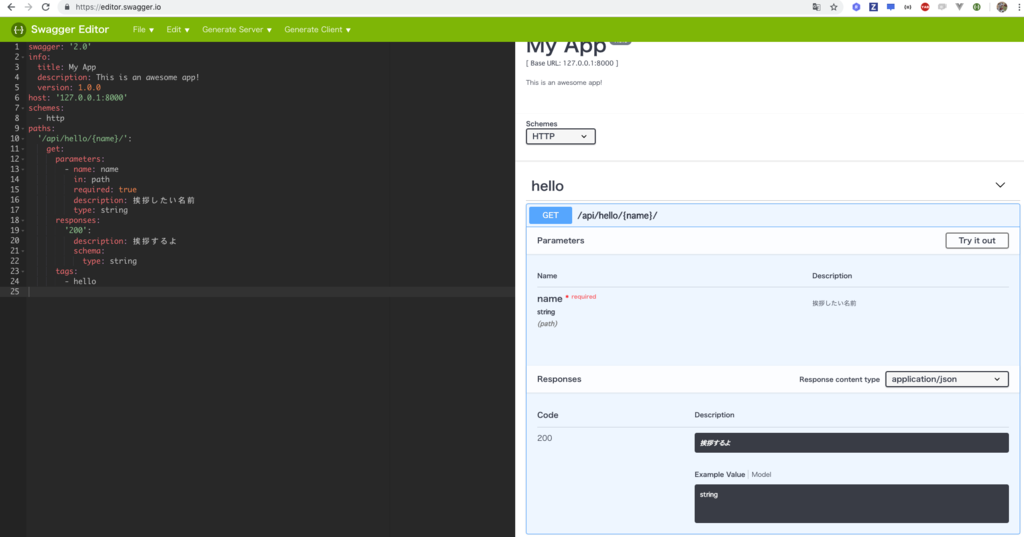Image resolution: width=1024 pixels, height=537 pixels.
Task: Switch to the Example Value tab
Action: (719, 474)
